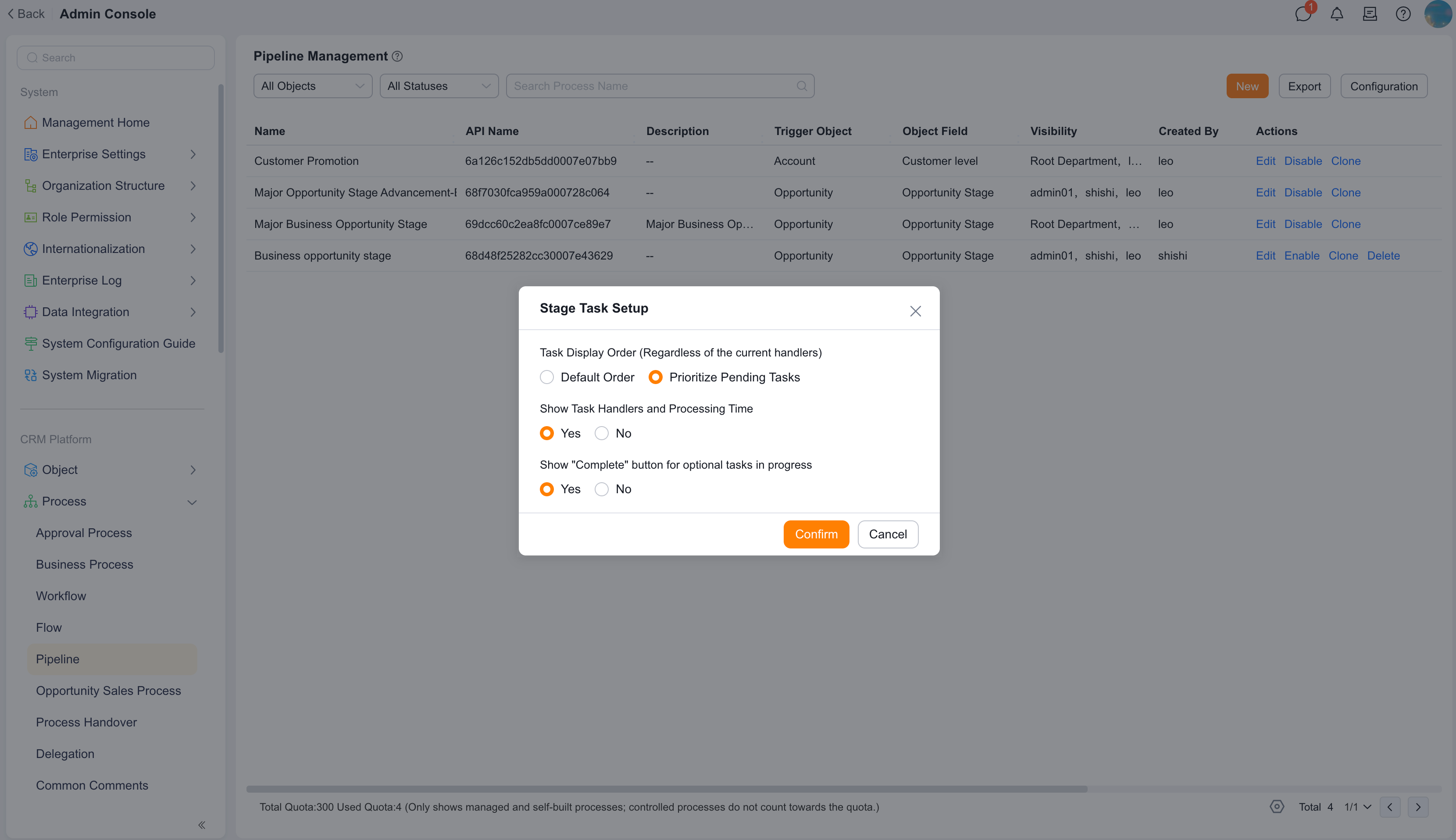Click the help question mark icon in header
1456x840 pixels.
coord(1403,14)
